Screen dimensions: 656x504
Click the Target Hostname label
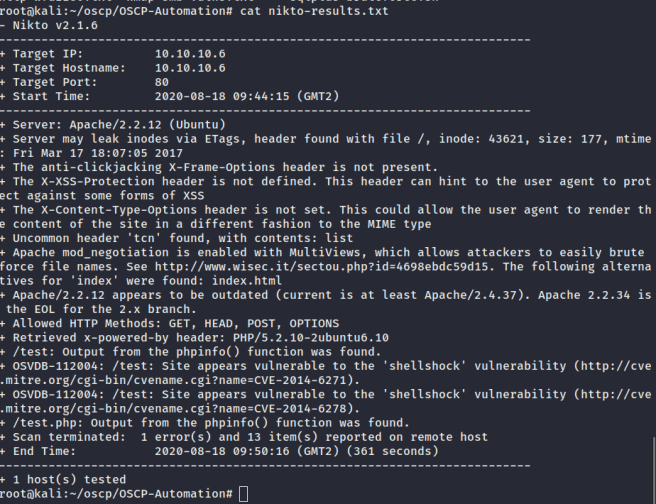coord(69,67)
